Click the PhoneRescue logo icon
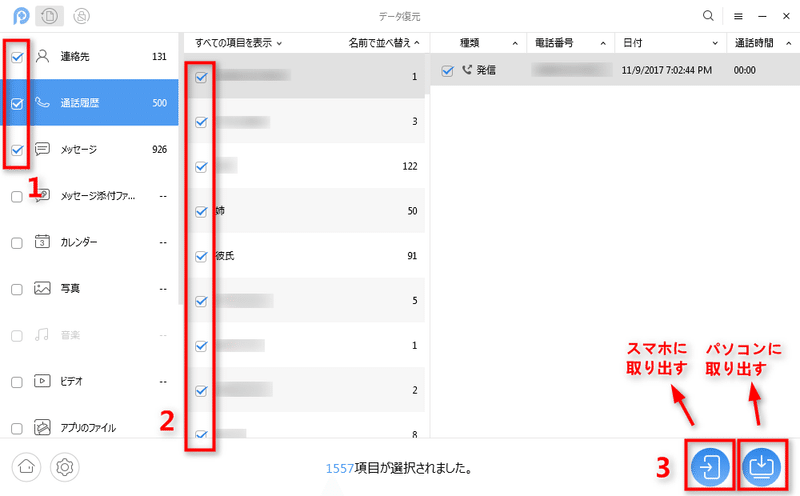800x496 pixels. (x=21, y=16)
